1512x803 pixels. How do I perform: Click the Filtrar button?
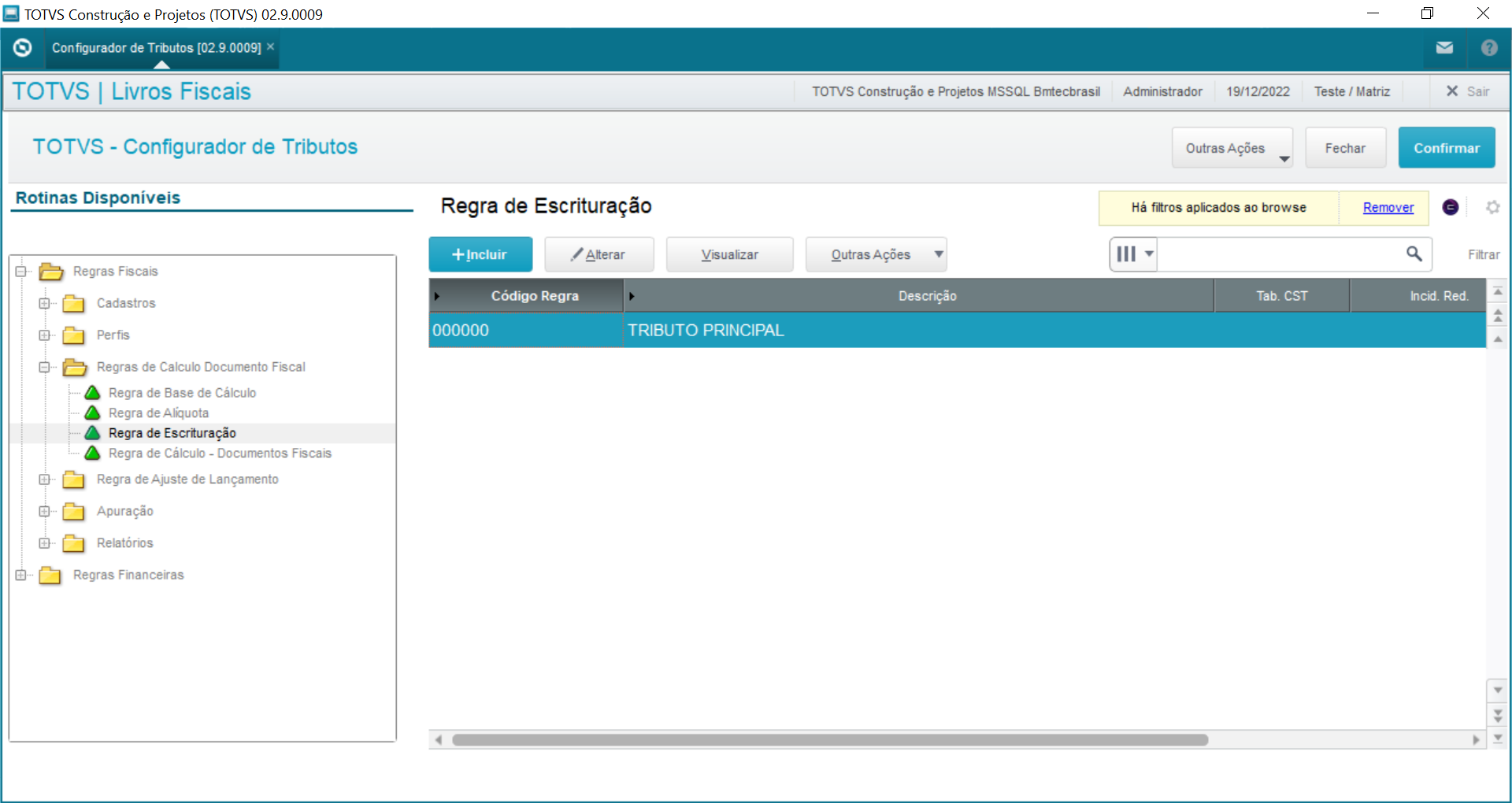pos(1483,254)
